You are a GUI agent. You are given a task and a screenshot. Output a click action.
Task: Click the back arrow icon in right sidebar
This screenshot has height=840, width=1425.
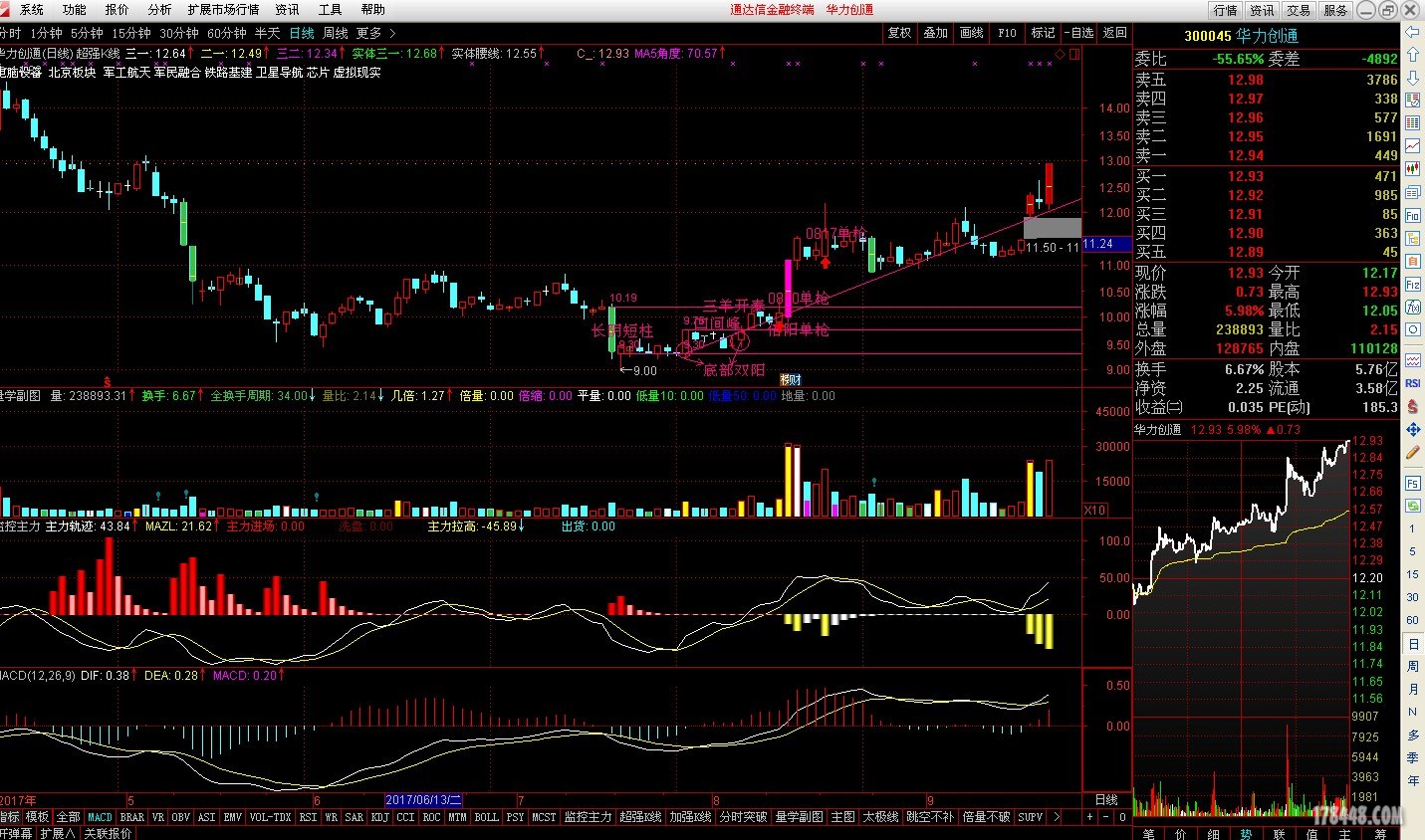coord(1412,33)
